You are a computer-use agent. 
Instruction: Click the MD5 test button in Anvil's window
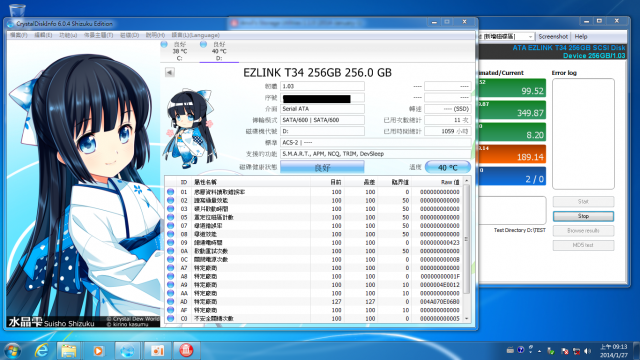point(583,245)
